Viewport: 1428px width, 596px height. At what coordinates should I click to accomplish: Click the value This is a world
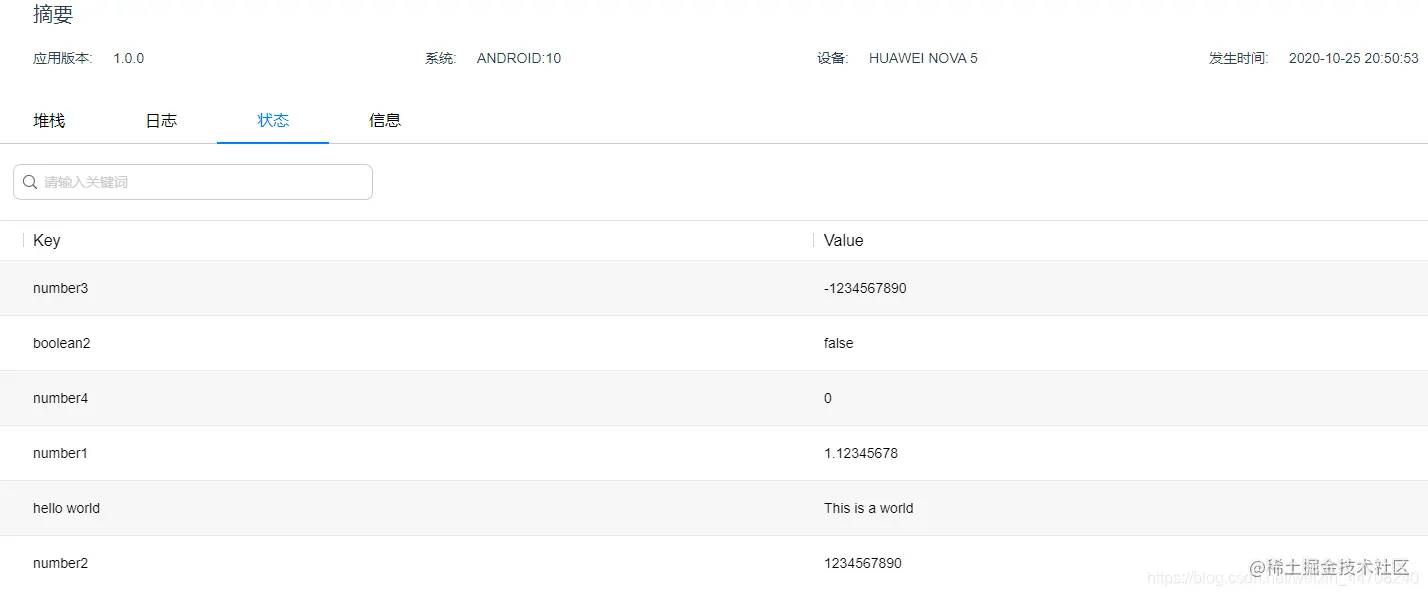869,508
